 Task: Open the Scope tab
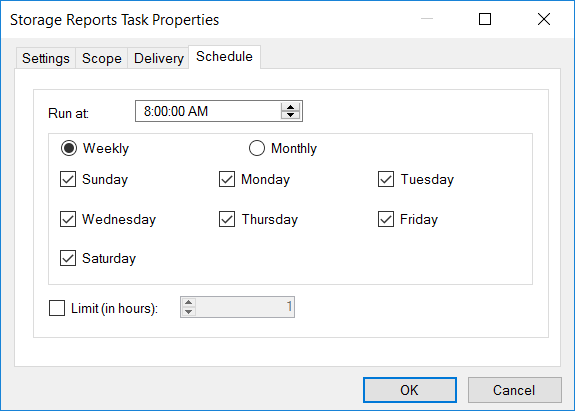tap(102, 58)
